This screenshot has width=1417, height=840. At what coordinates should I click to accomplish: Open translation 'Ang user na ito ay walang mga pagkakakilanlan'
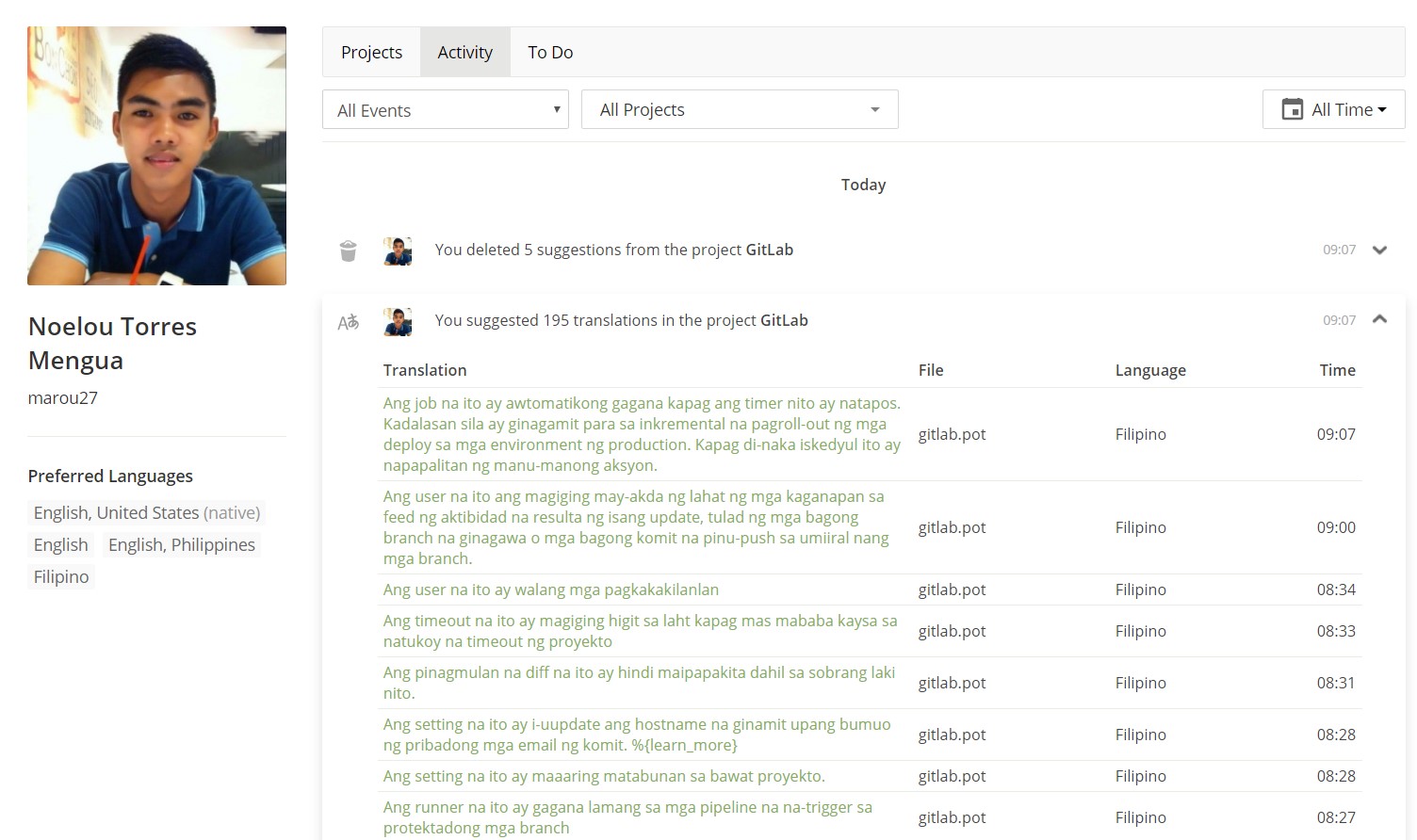point(551,590)
